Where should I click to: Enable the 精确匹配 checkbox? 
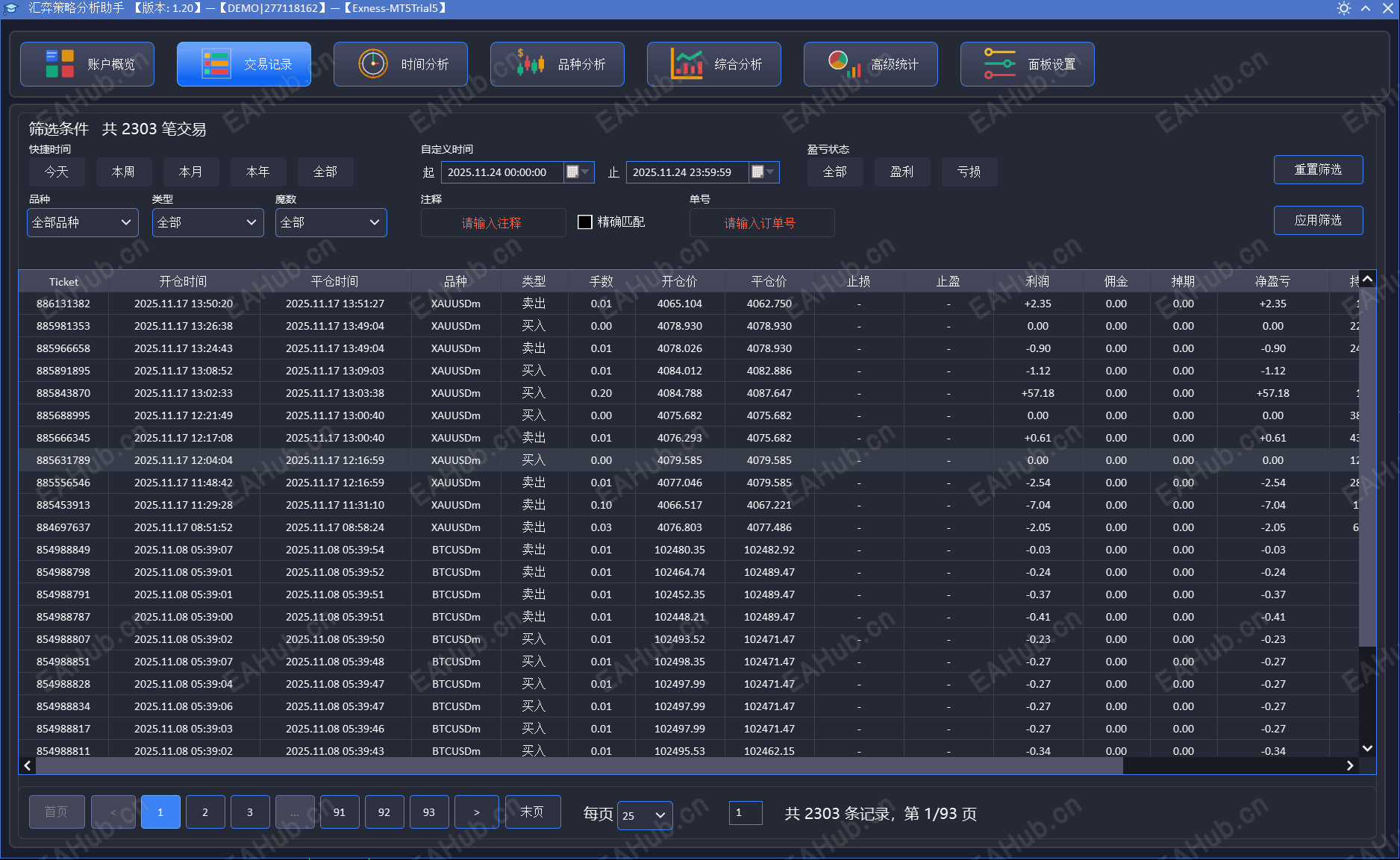(x=585, y=222)
